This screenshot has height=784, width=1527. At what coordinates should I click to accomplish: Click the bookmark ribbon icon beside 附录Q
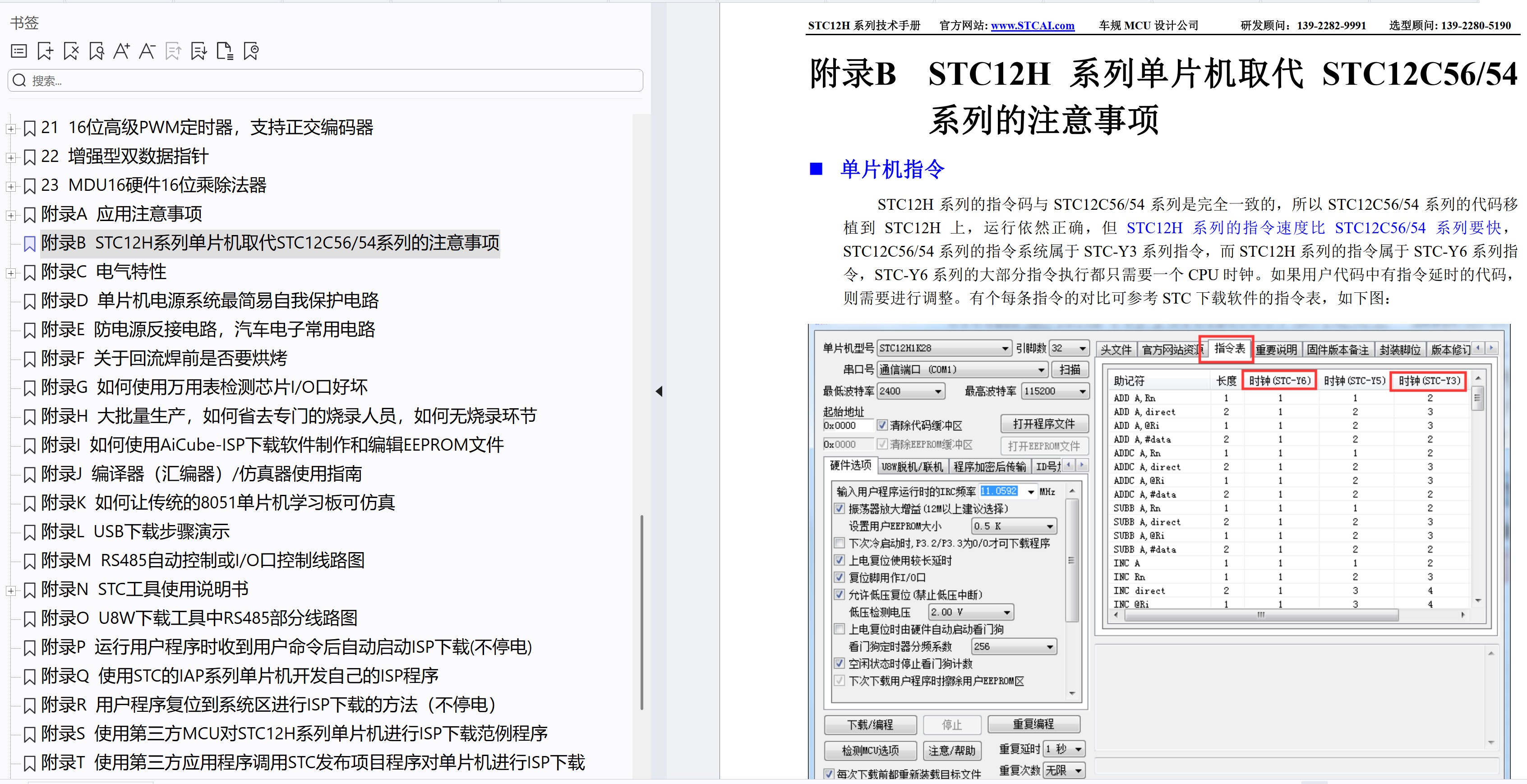pos(30,677)
